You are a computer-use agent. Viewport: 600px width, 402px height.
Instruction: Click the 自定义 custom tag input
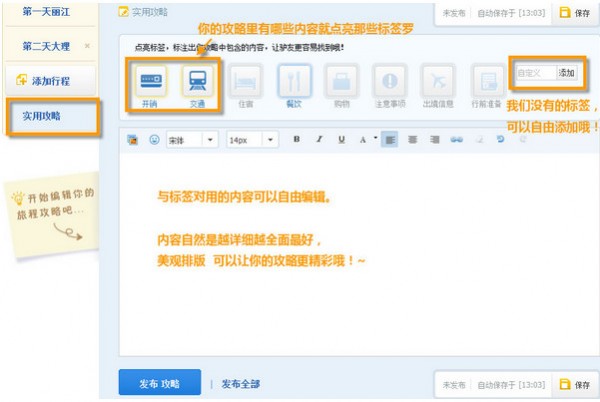(536, 73)
